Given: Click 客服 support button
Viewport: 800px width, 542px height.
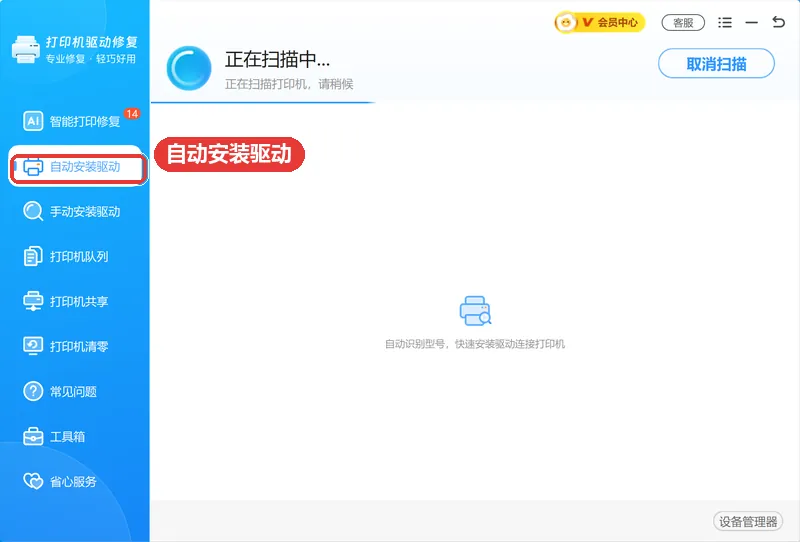Looking at the screenshot, I should (x=683, y=22).
